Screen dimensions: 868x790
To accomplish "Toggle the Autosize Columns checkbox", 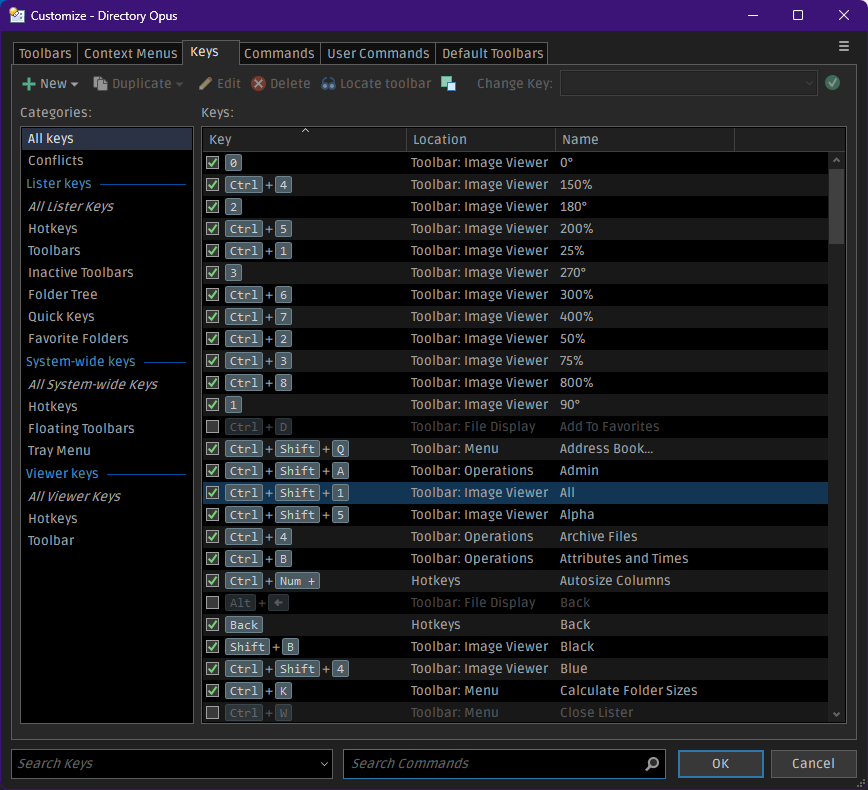I will click(213, 581).
